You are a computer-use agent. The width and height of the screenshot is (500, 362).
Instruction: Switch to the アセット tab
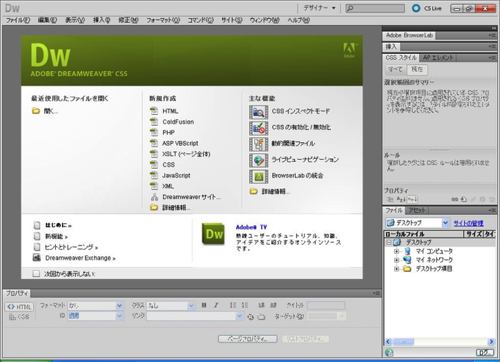pyautogui.click(x=417, y=210)
